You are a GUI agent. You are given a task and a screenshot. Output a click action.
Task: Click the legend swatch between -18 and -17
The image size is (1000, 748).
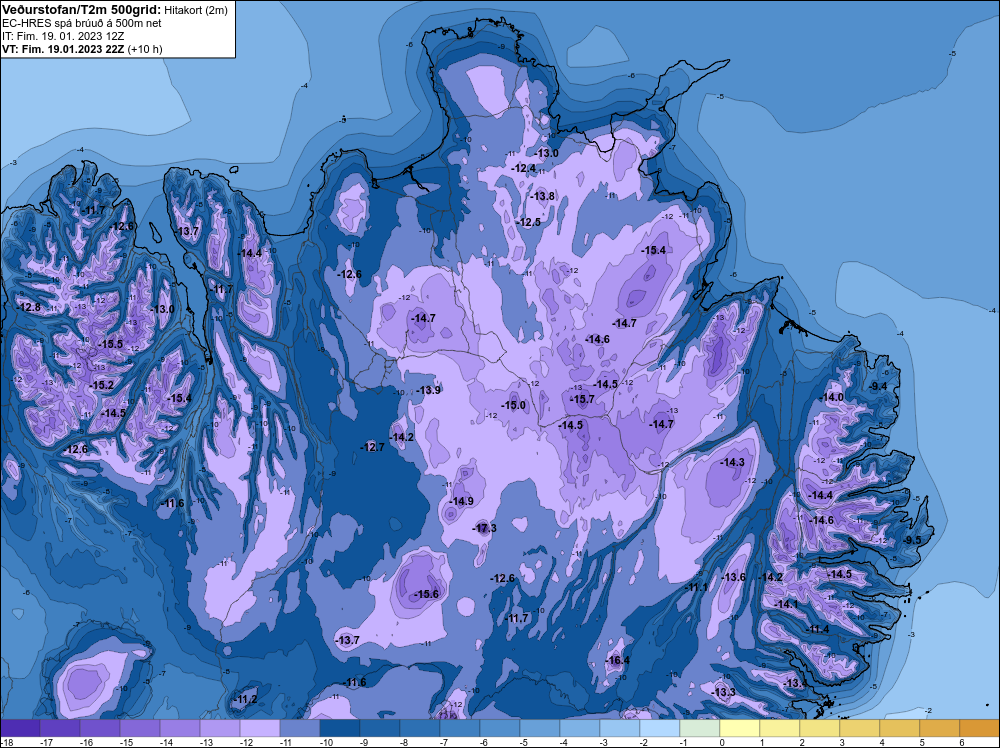pos(20,728)
